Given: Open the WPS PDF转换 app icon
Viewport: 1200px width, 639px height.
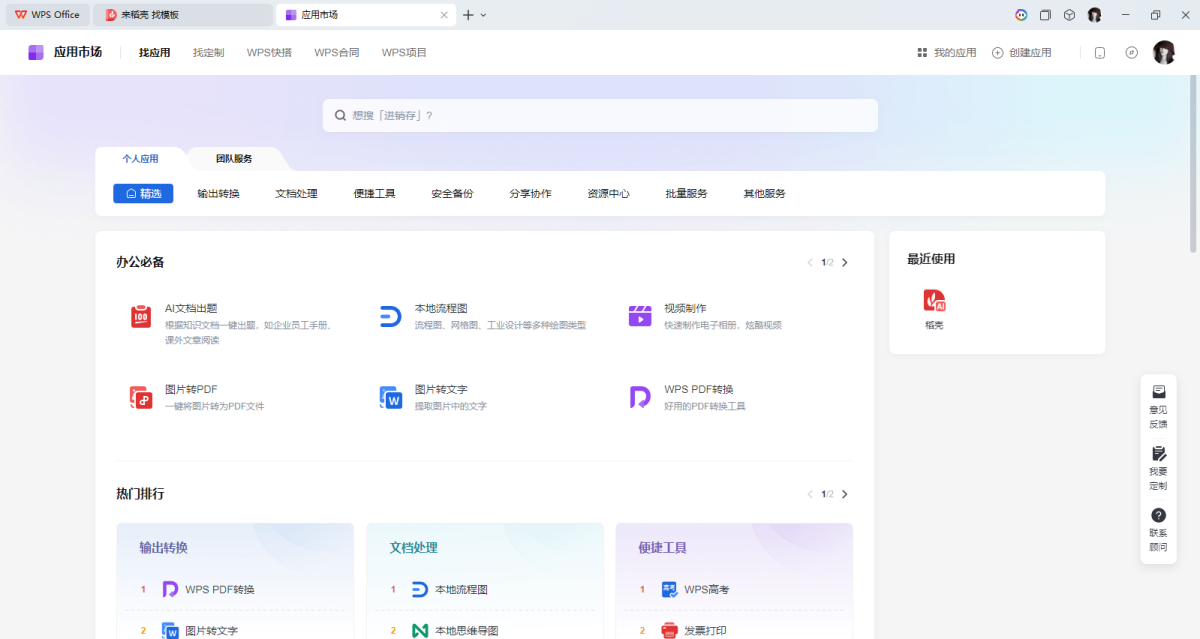Looking at the screenshot, I should point(640,397).
